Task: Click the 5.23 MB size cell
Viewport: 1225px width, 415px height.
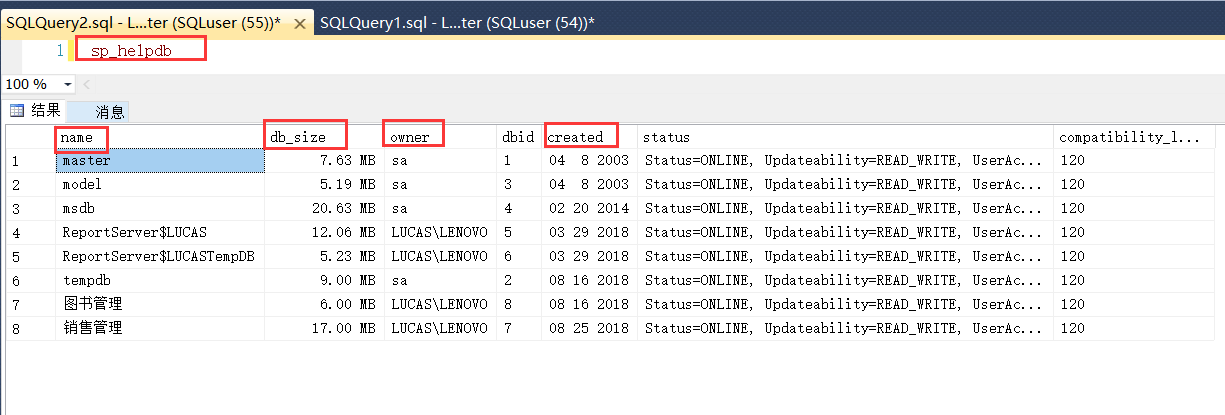Action: 325,256
